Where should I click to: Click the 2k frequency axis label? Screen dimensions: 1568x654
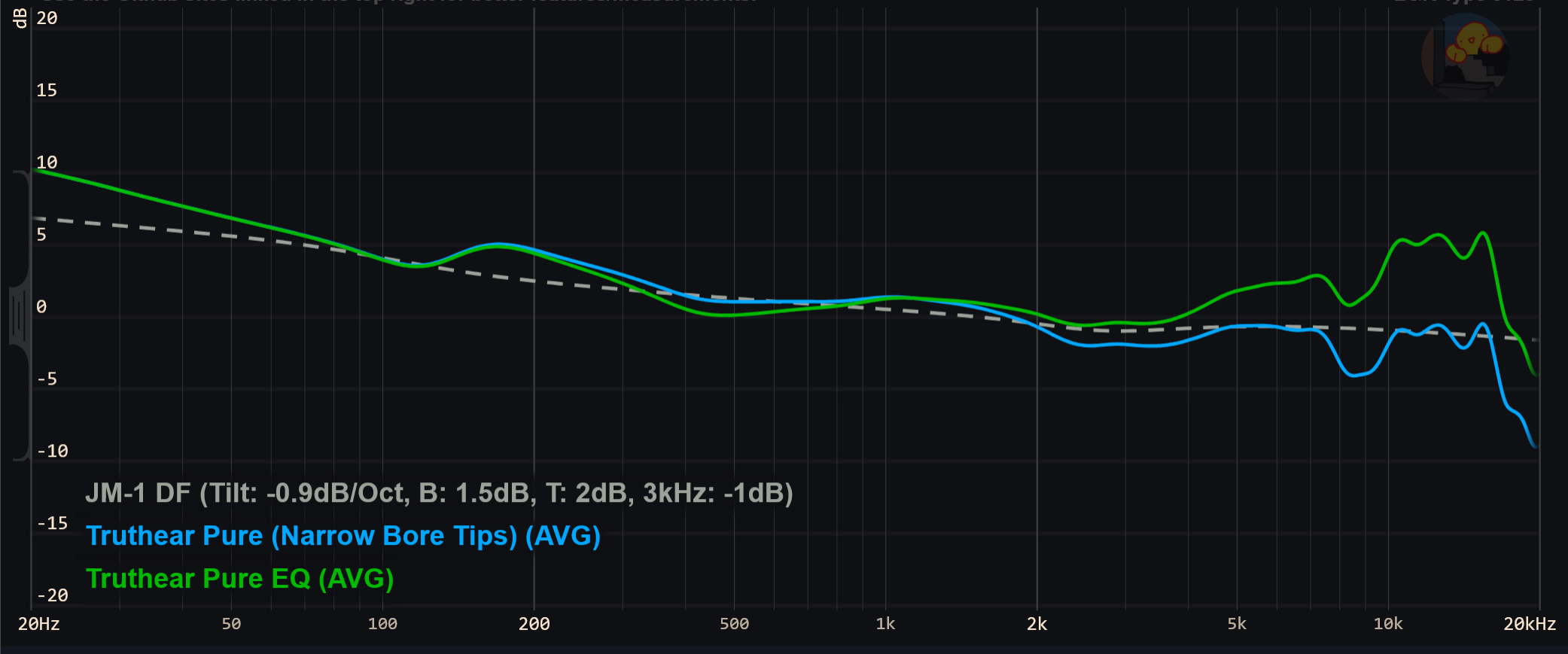point(1037,624)
